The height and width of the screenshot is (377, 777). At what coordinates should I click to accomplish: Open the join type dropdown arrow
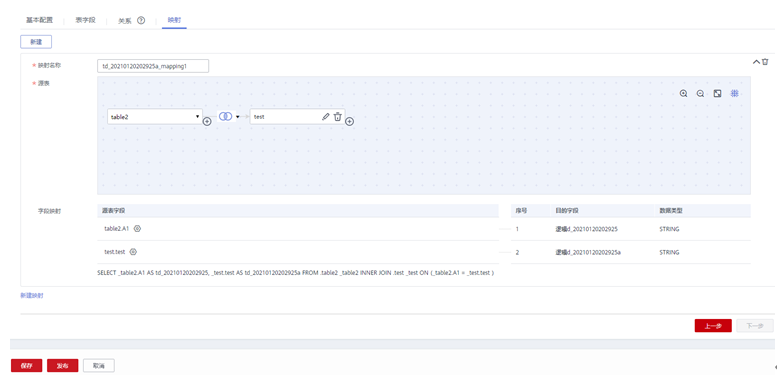(237, 116)
